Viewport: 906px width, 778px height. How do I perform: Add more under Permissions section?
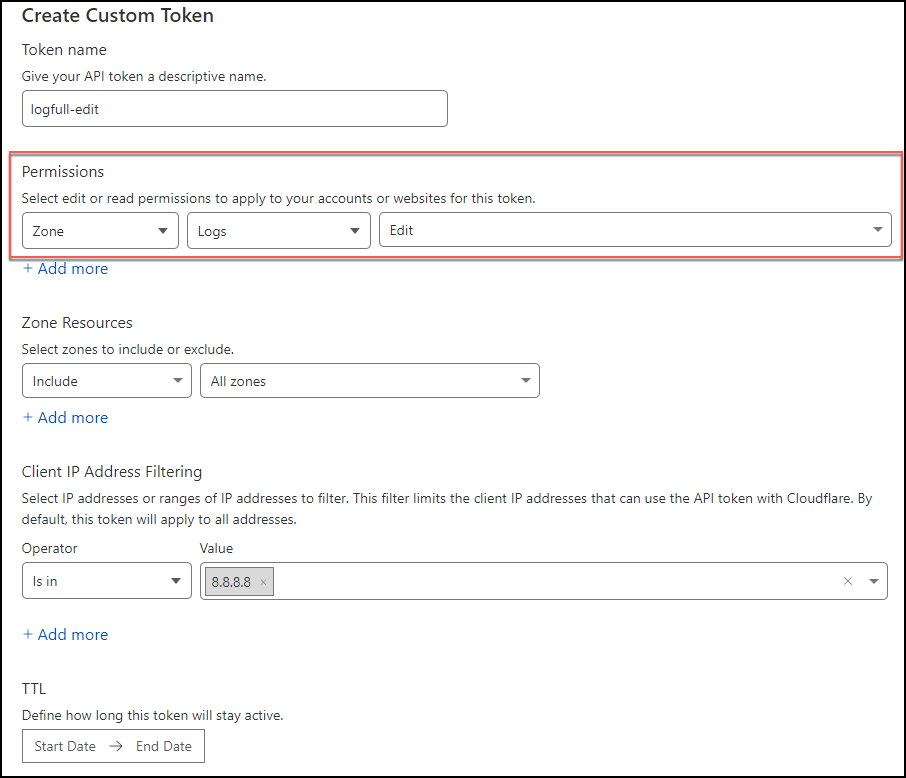tap(65, 269)
